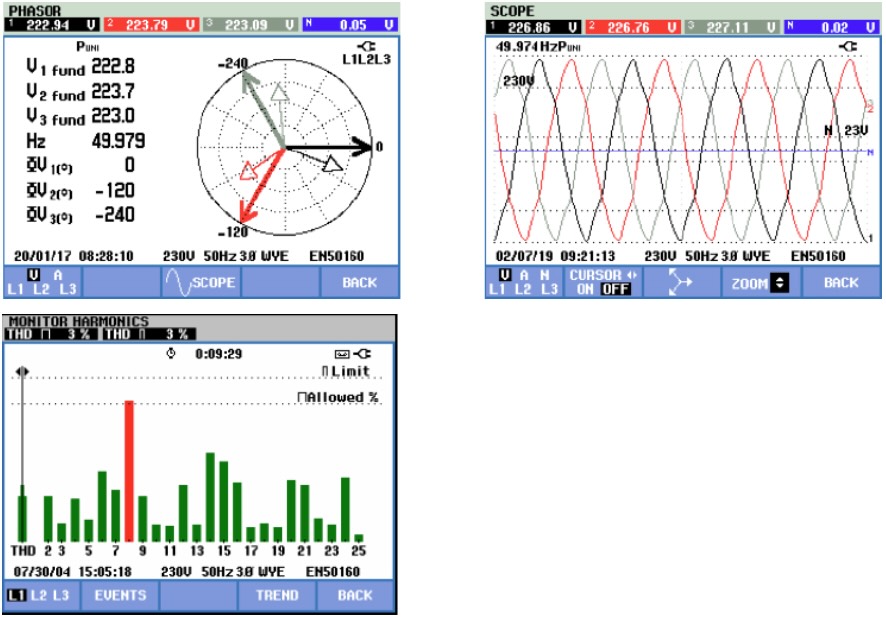Image resolution: width=886 pixels, height=618 pixels.
Task: Click the V3 fund 223.0 value
Action: pyautogui.click(x=113, y=116)
